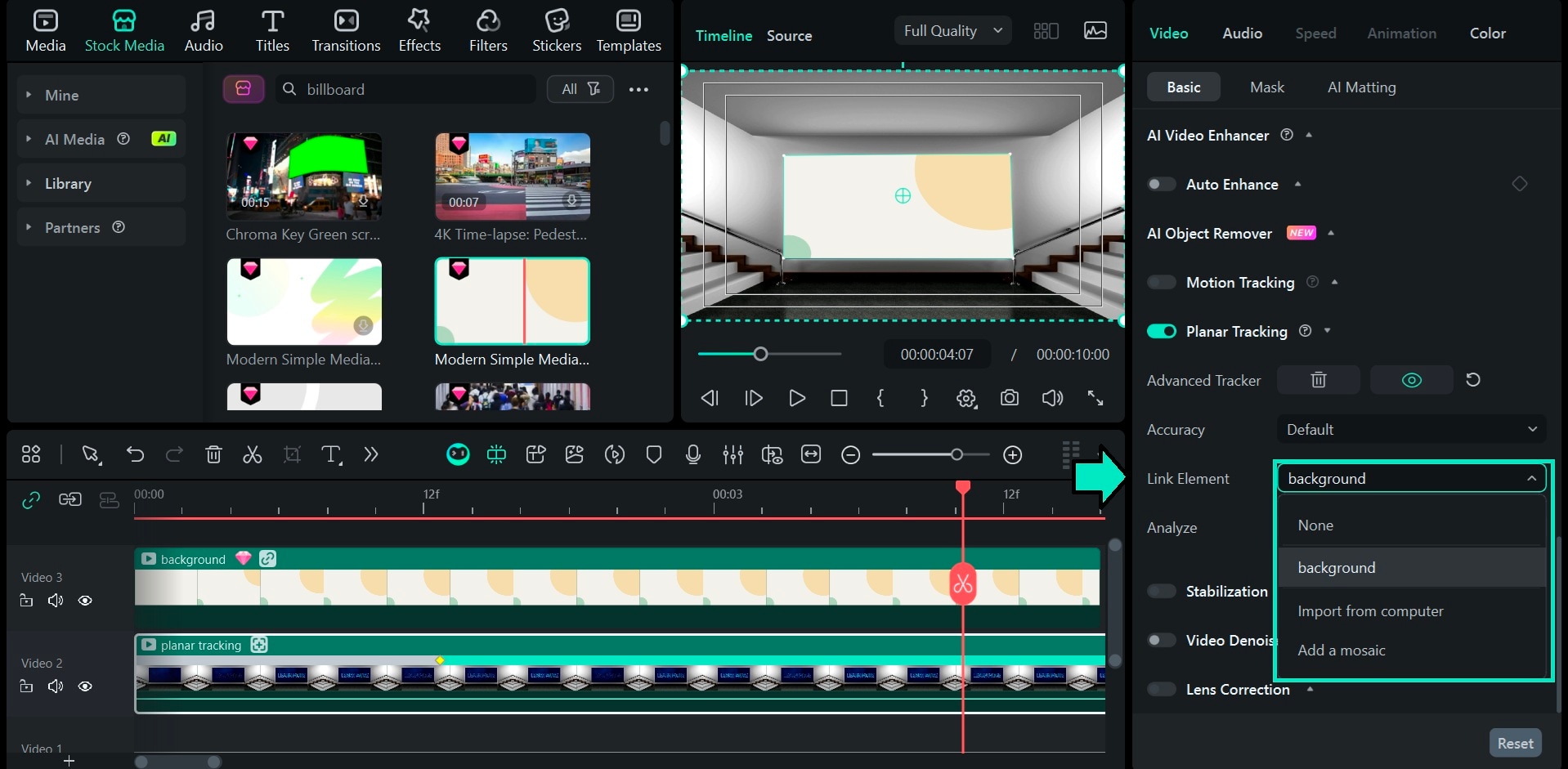This screenshot has height=769, width=1568.
Task: Open the Accuracy Default dropdown
Action: [x=1412, y=429]
